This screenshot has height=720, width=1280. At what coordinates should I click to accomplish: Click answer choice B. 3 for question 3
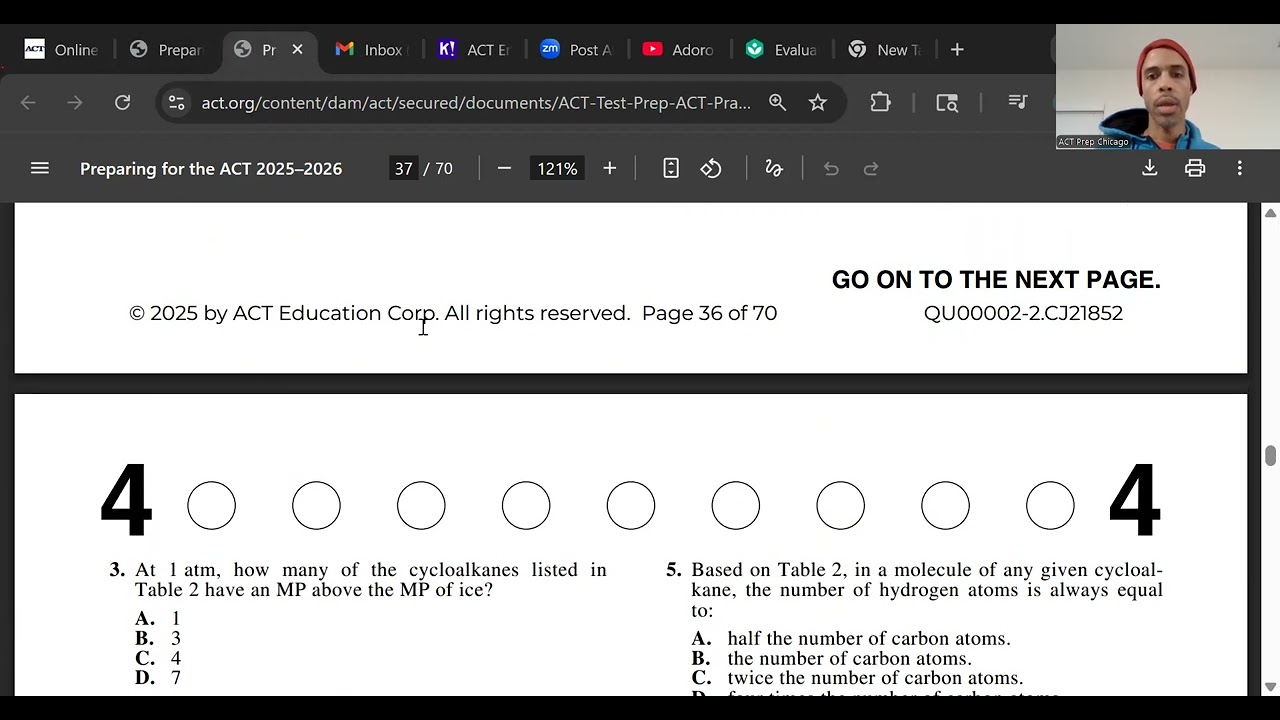[158, 638]
